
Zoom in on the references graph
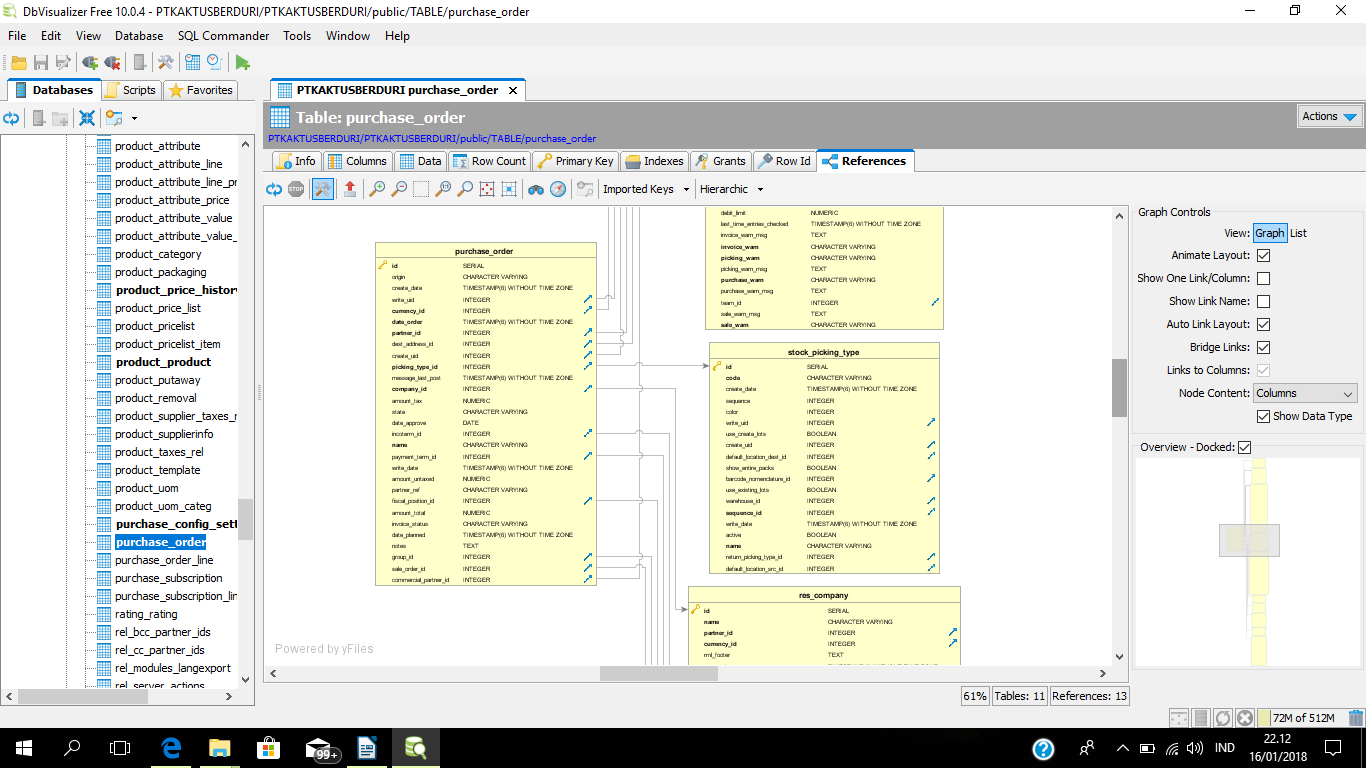coord(377,189)
